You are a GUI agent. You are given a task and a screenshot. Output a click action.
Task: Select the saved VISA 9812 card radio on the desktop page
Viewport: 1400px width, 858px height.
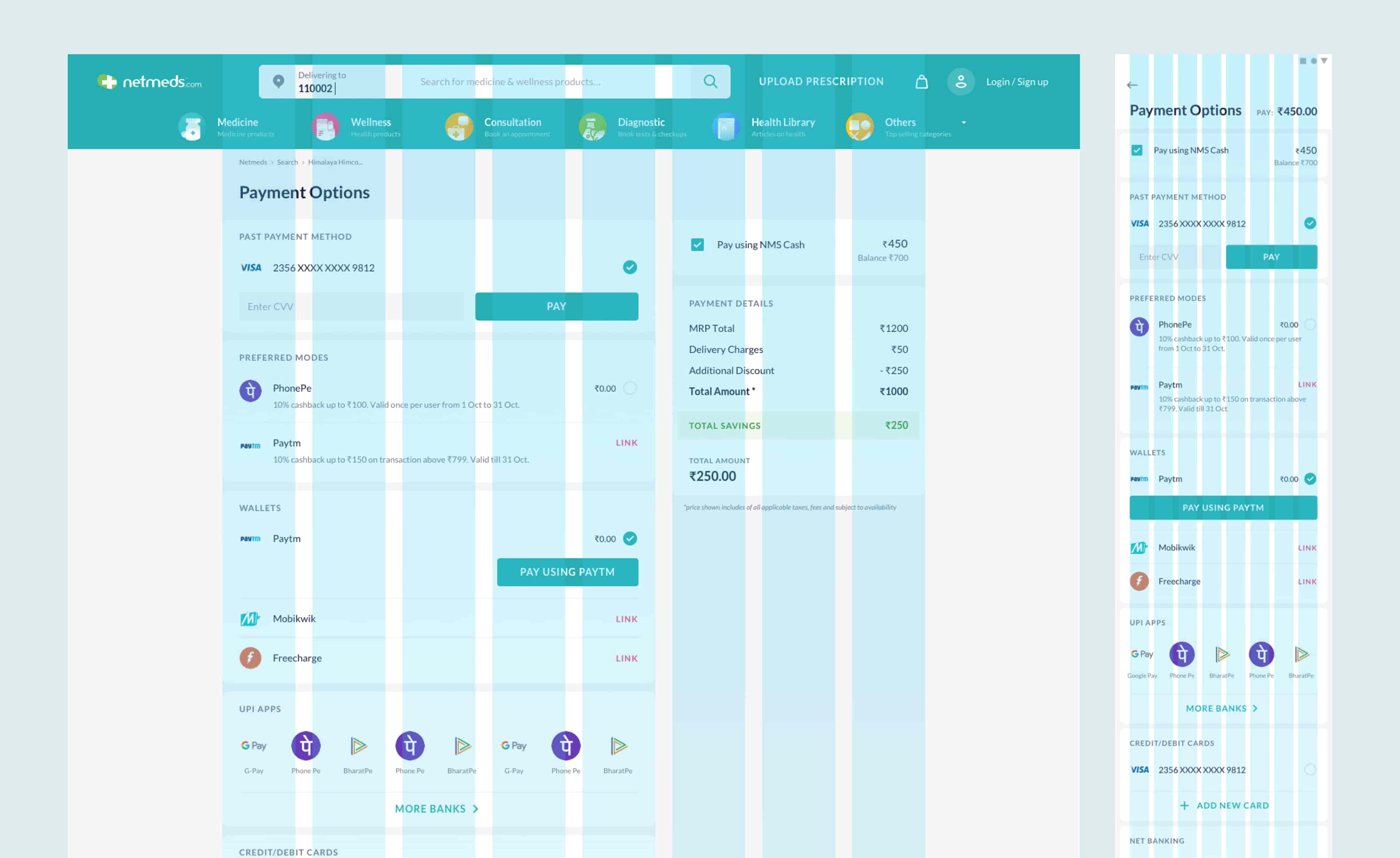pos(630,267)
